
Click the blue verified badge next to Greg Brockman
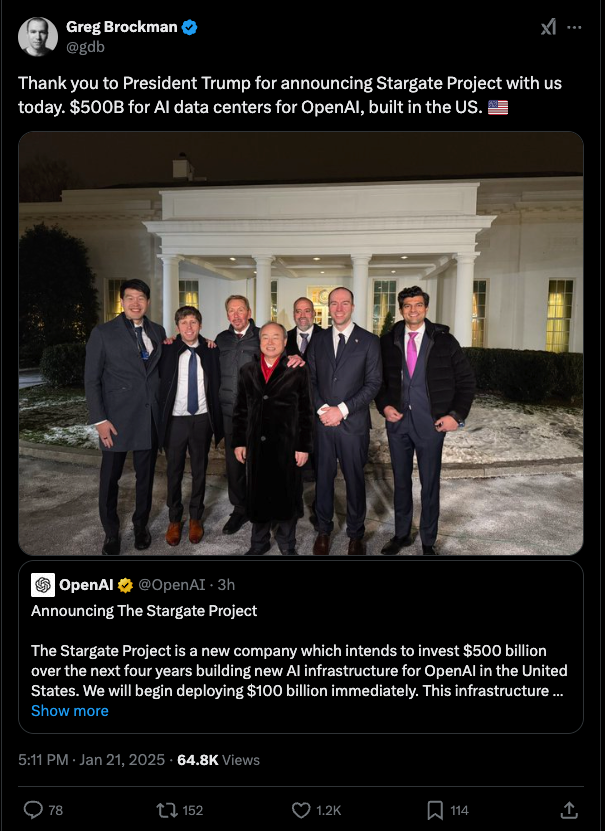tap(190, 27)
